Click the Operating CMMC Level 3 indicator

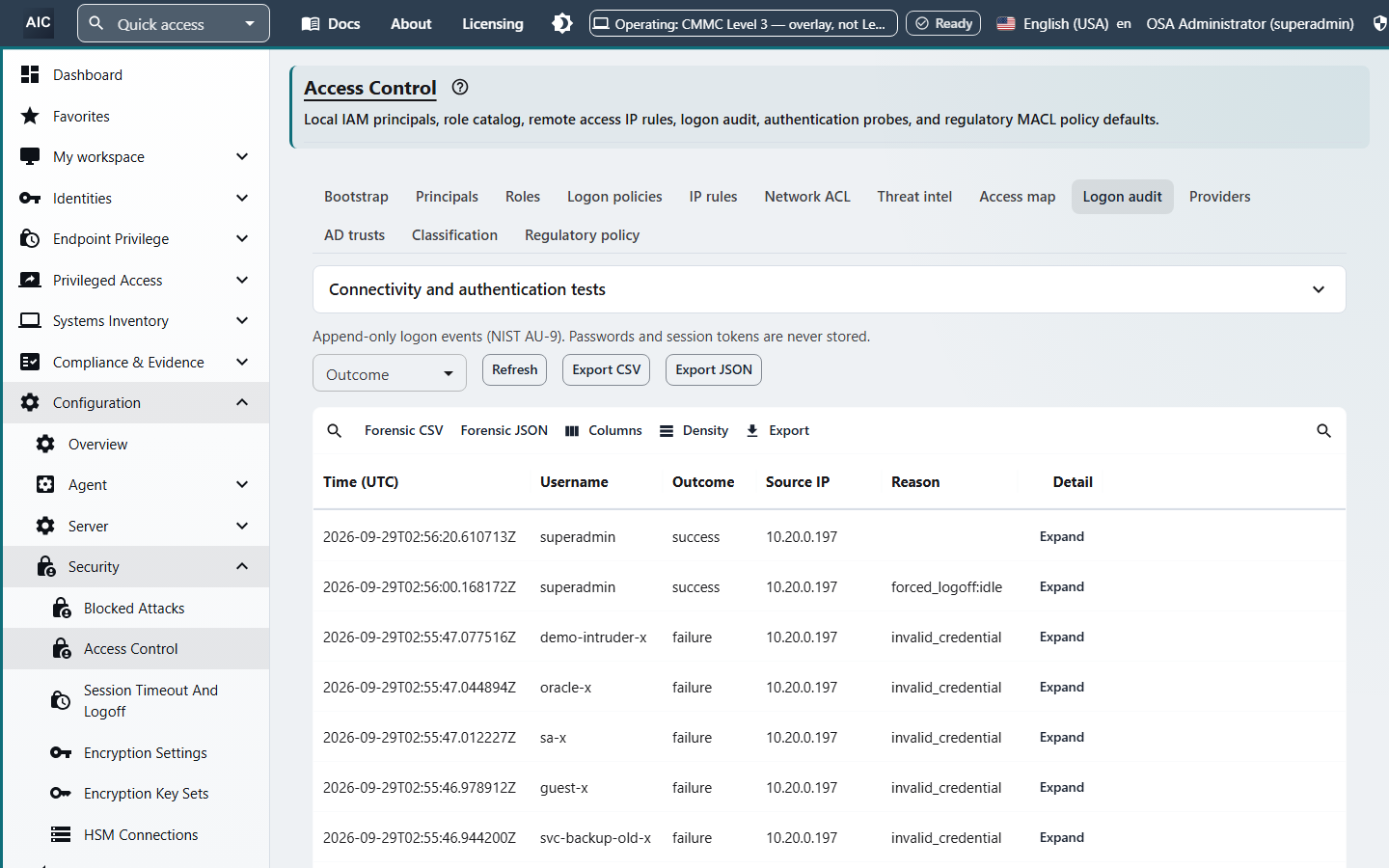click(744, 23)
